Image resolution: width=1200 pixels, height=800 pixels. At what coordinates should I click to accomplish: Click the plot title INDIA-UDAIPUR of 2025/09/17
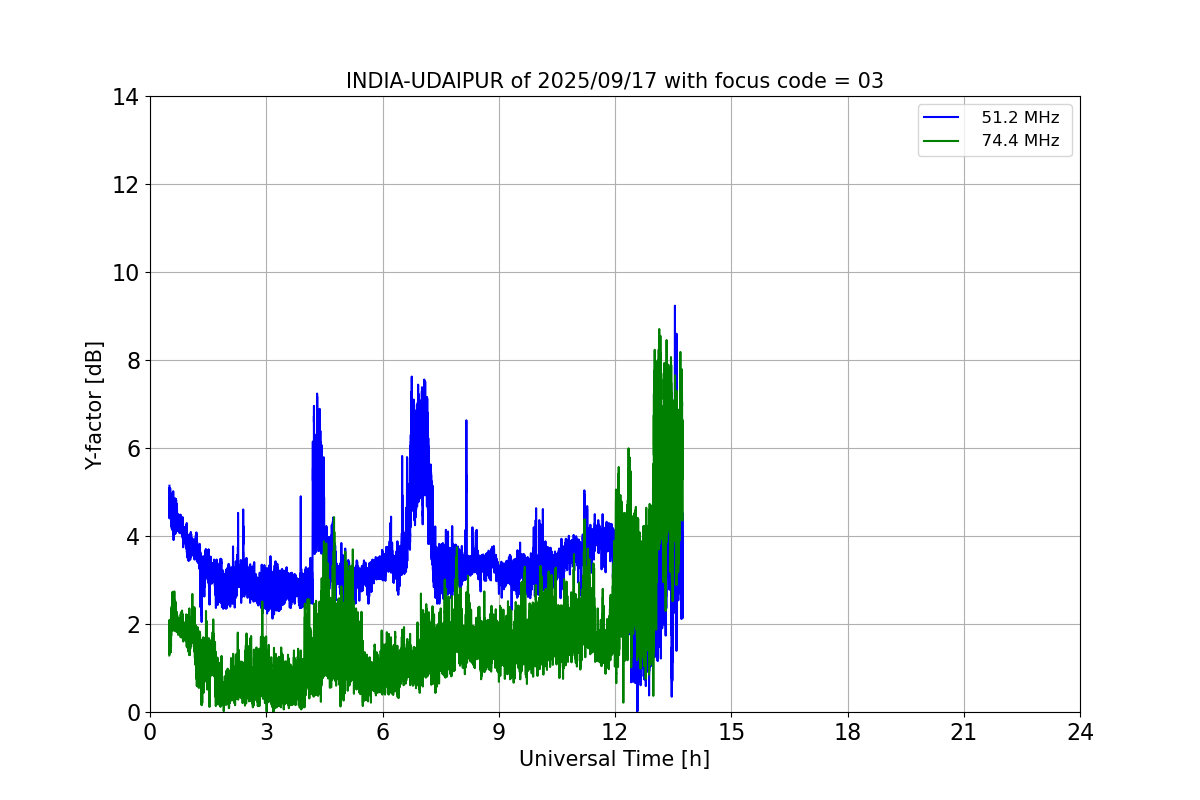click(x=614, y=81)
